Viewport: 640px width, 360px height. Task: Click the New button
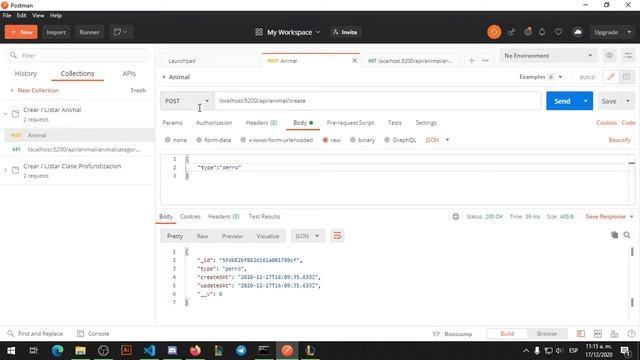21,32
